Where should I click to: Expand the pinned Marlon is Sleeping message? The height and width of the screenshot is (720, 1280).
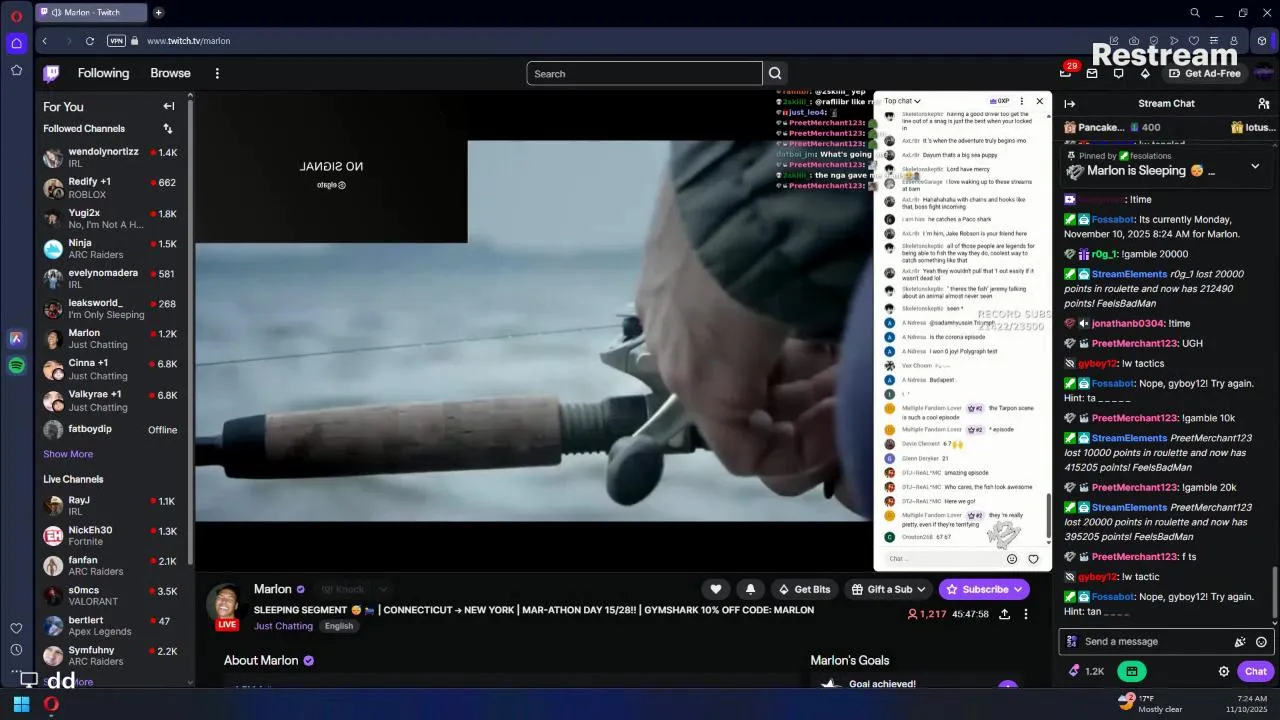coord(1255,166)
